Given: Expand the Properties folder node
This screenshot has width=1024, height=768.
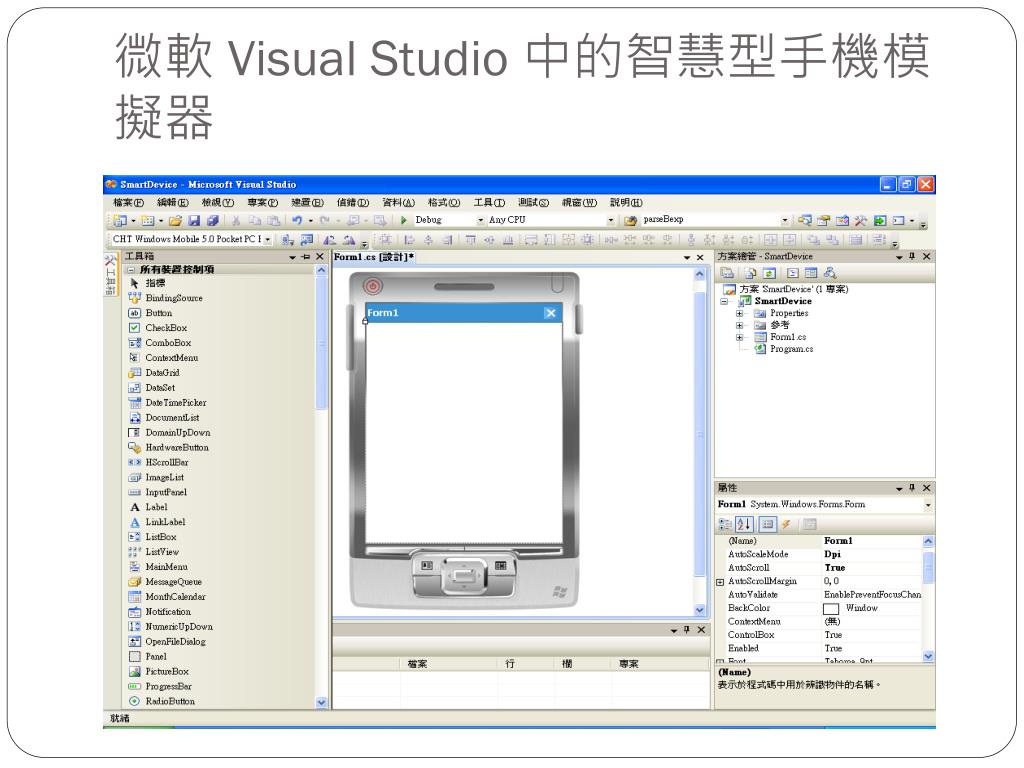Looking at the screenshot, I should click(x=739, y=313).
